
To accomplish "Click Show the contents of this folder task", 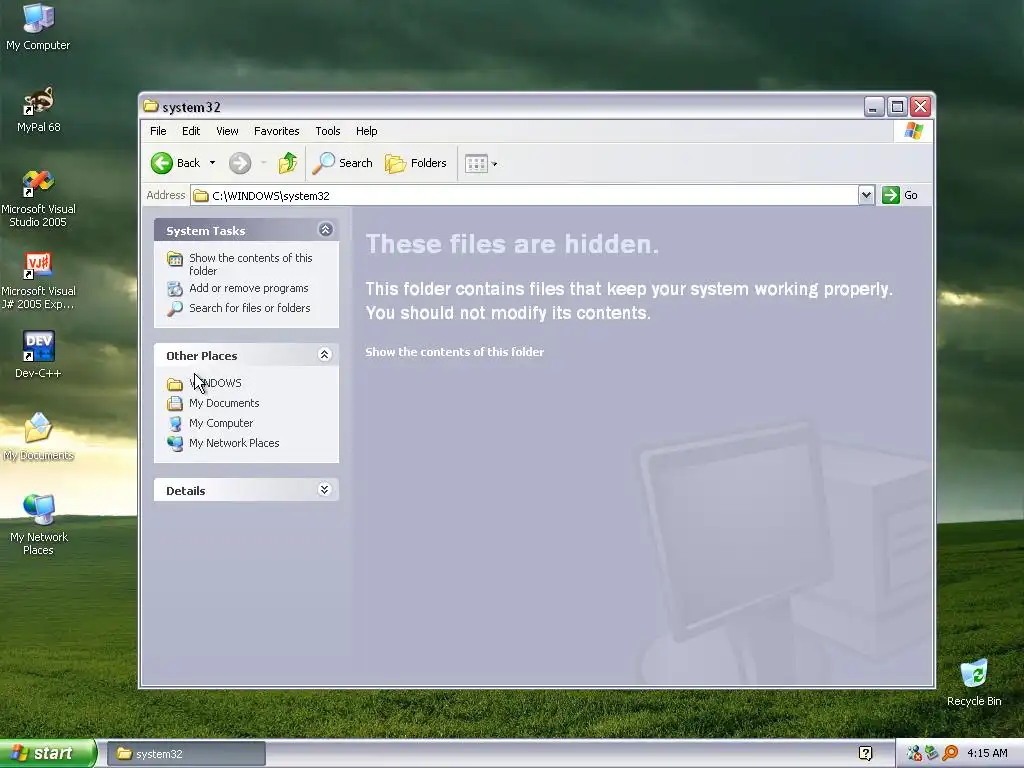I will point(240,264).
